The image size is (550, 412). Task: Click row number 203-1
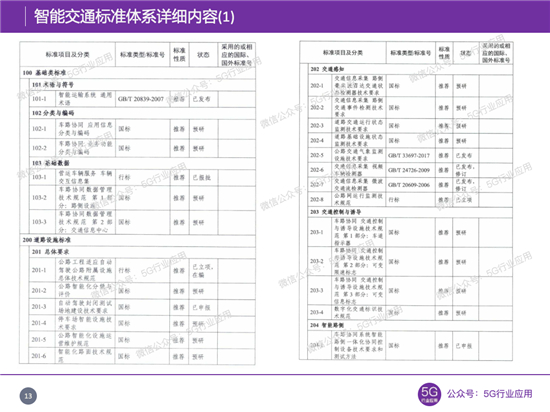[317, 232]
